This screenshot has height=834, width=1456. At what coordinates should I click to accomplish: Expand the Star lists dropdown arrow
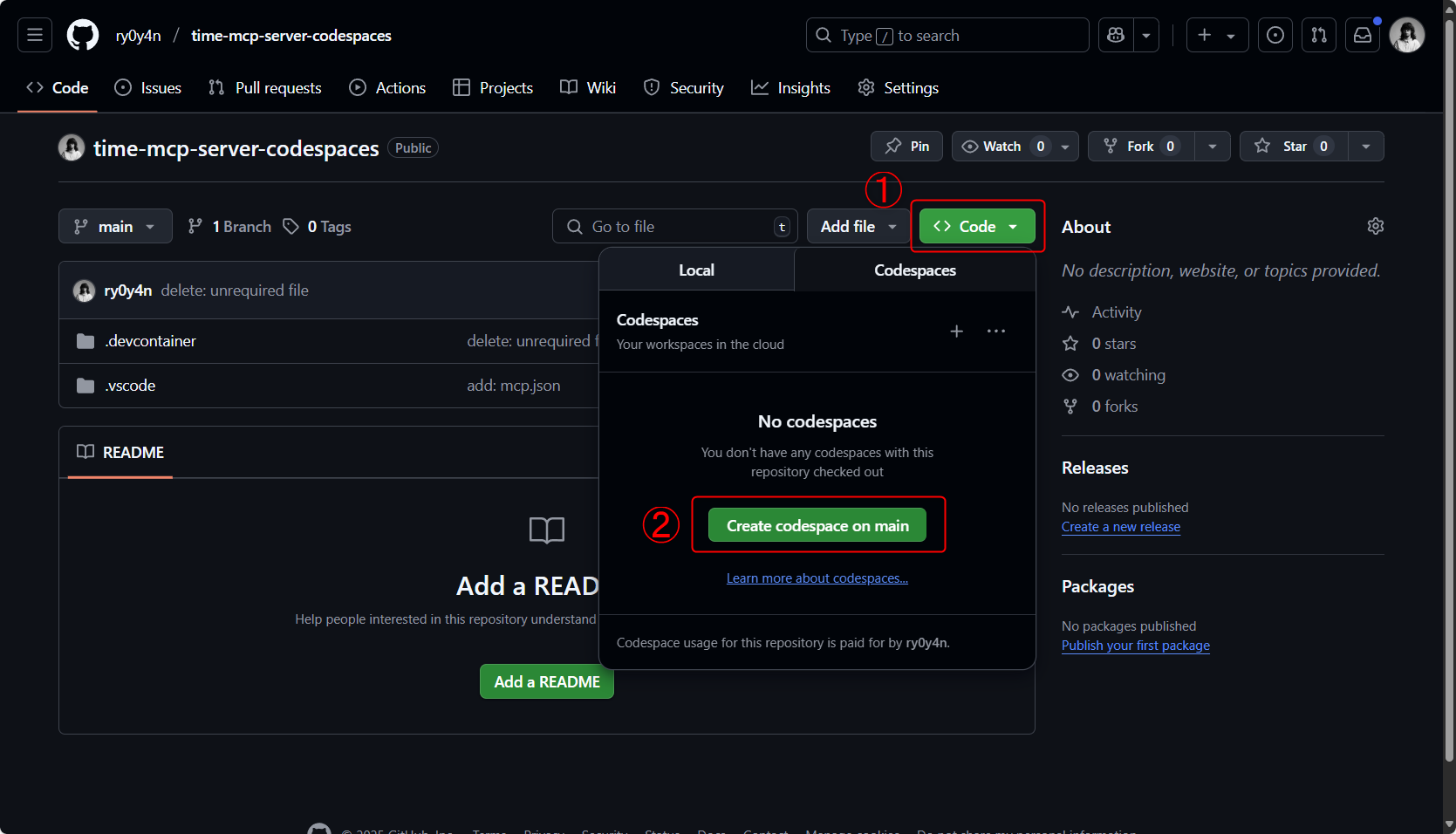point(1366,147)
